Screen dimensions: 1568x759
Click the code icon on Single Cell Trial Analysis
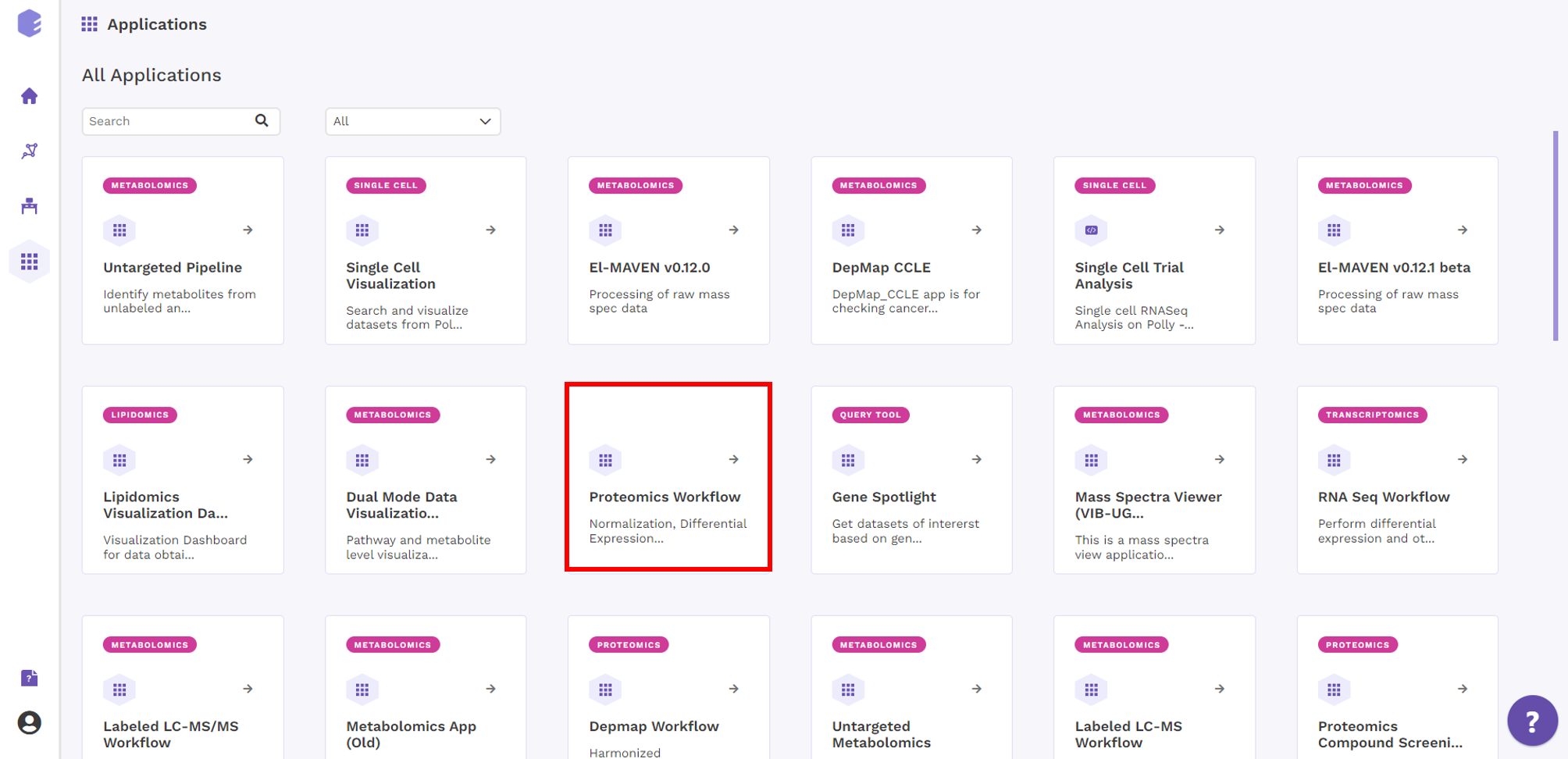[1091, 230]
